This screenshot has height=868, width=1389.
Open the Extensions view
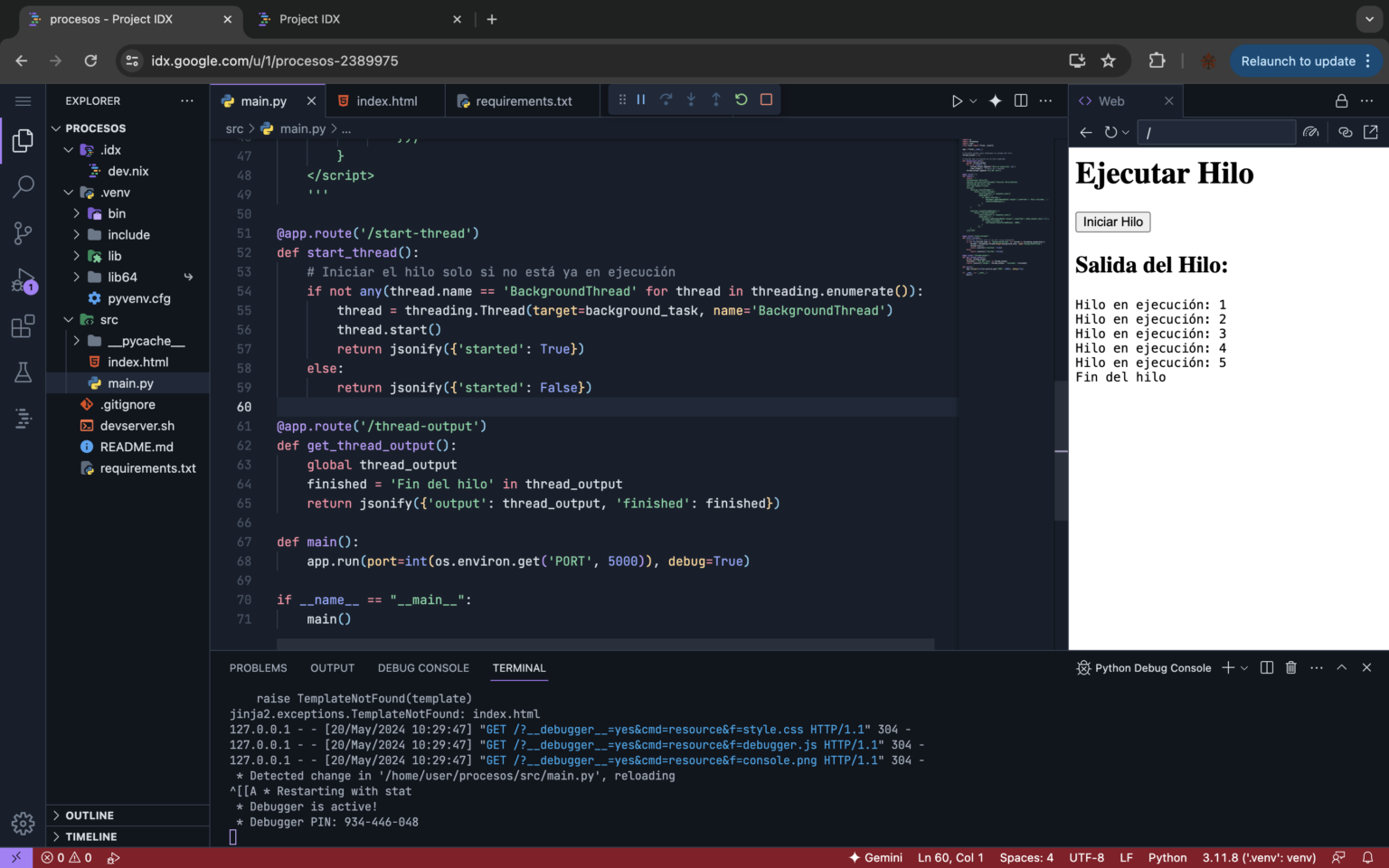[x=23, y=326]
